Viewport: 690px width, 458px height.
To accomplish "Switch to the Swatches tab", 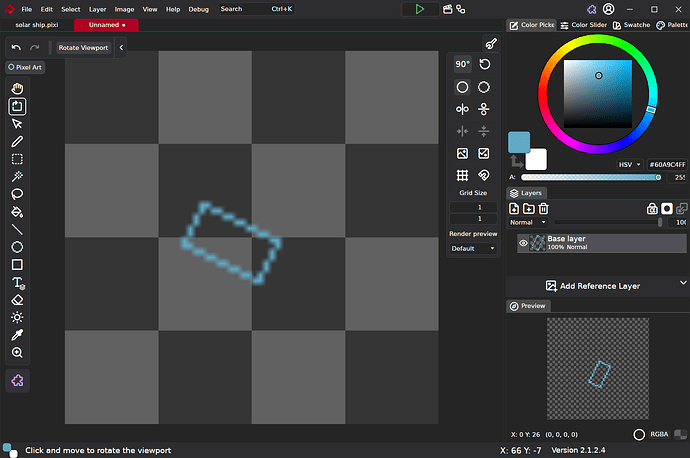I will coord(631,25).
